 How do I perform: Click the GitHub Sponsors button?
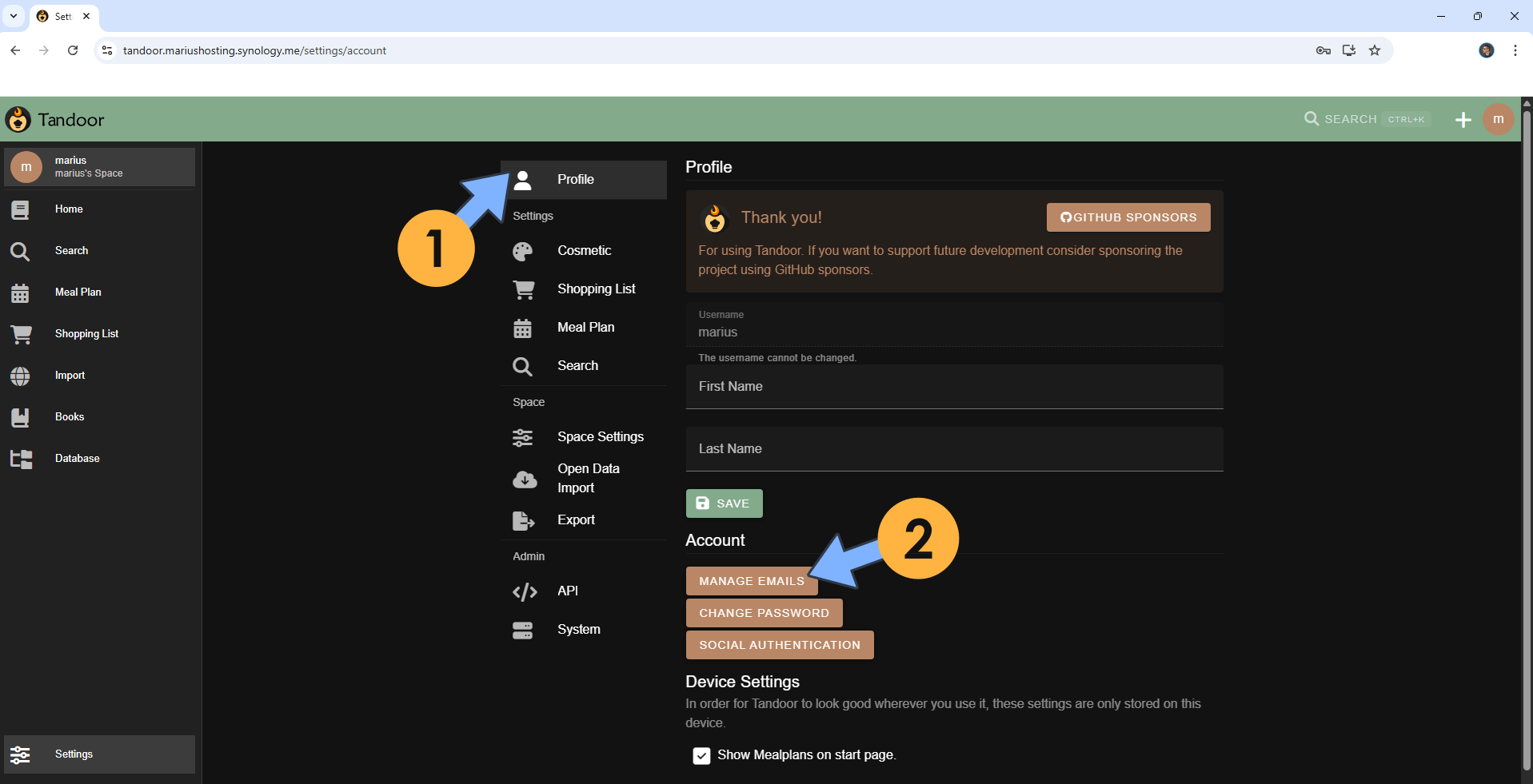(x=1128, y=217)
